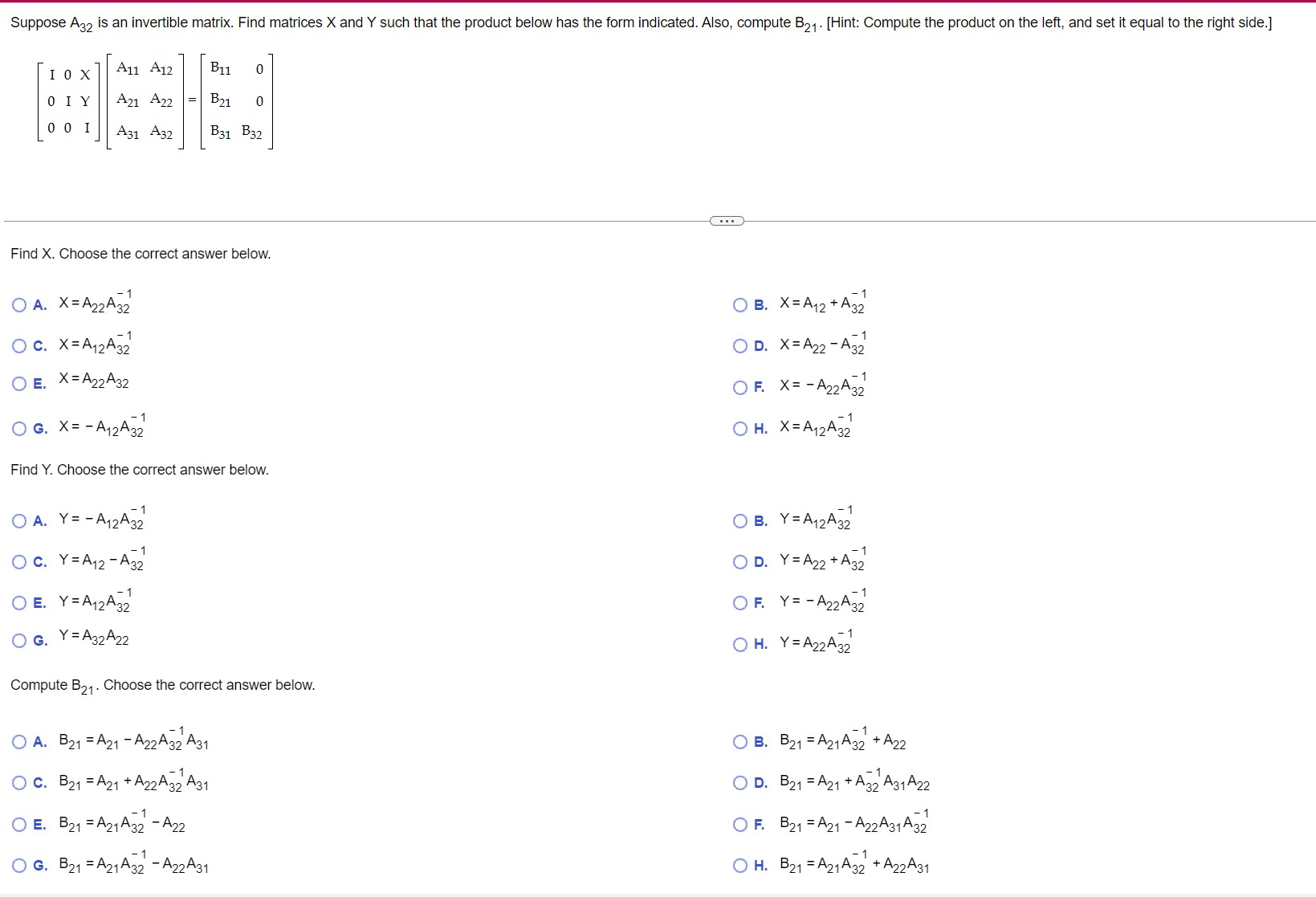Select option H for Find X

click(x=739, y=428)
